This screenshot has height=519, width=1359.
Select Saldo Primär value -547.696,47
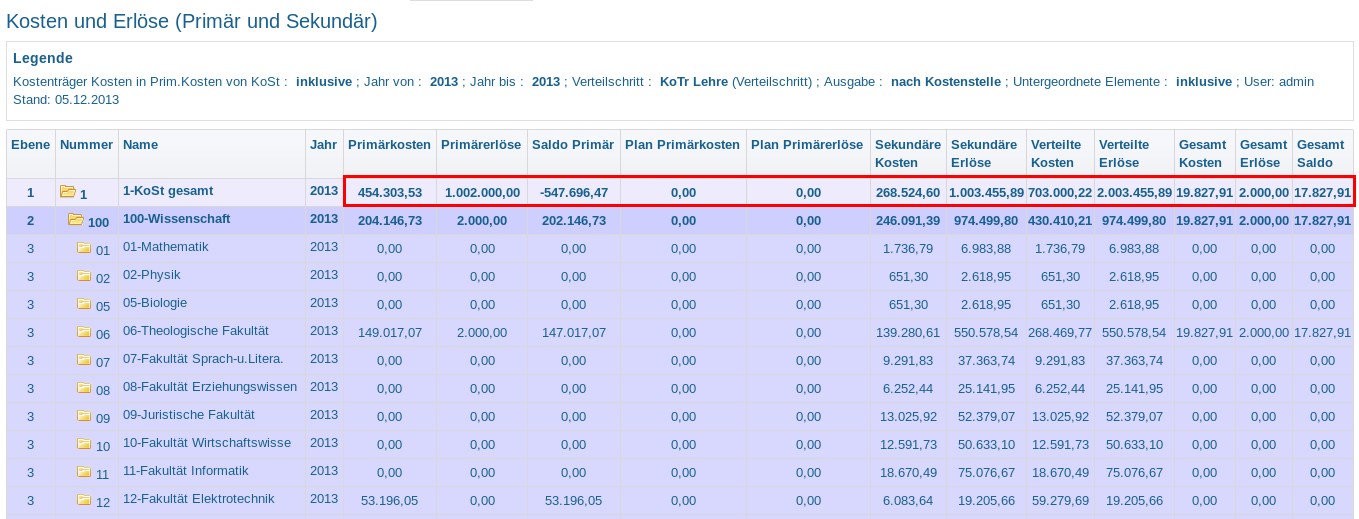coord(573,192)
